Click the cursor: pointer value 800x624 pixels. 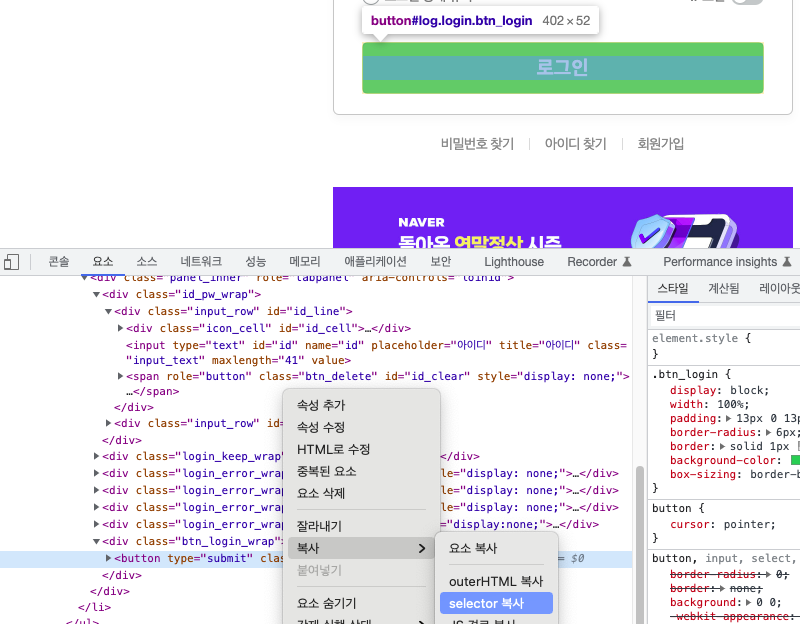[746, 525]
